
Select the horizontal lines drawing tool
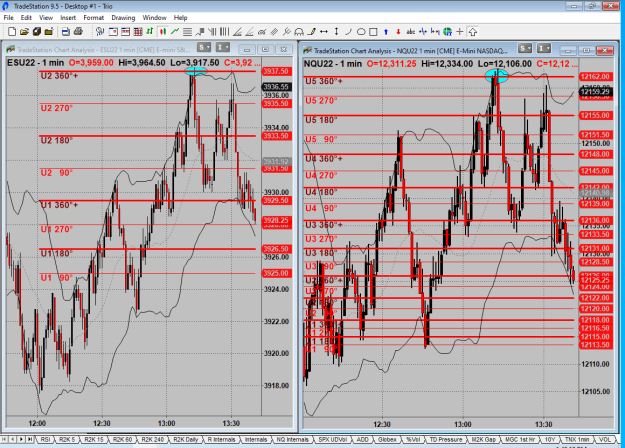(187, 32)
